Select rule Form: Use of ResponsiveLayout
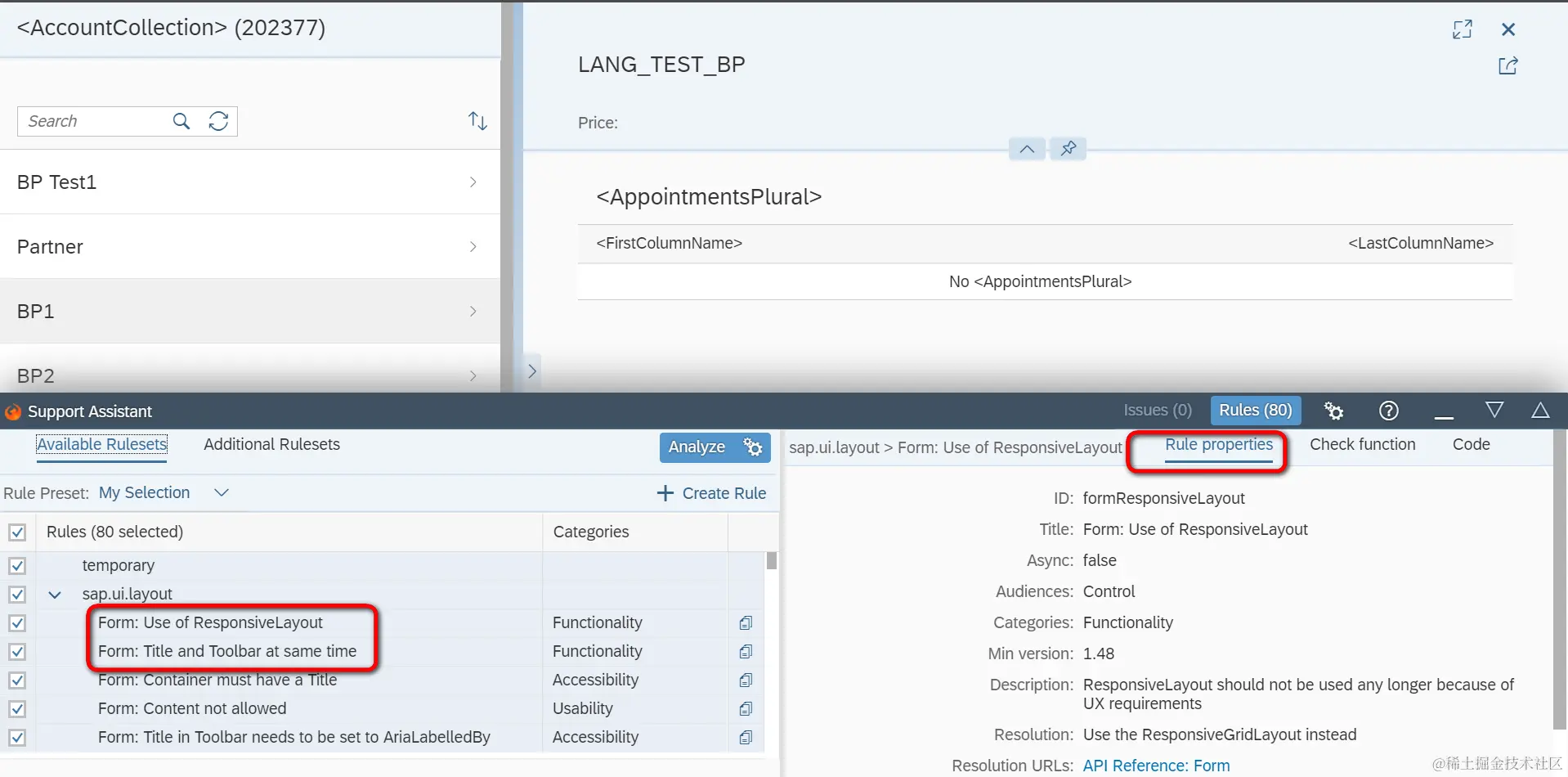 pos(210,623)
